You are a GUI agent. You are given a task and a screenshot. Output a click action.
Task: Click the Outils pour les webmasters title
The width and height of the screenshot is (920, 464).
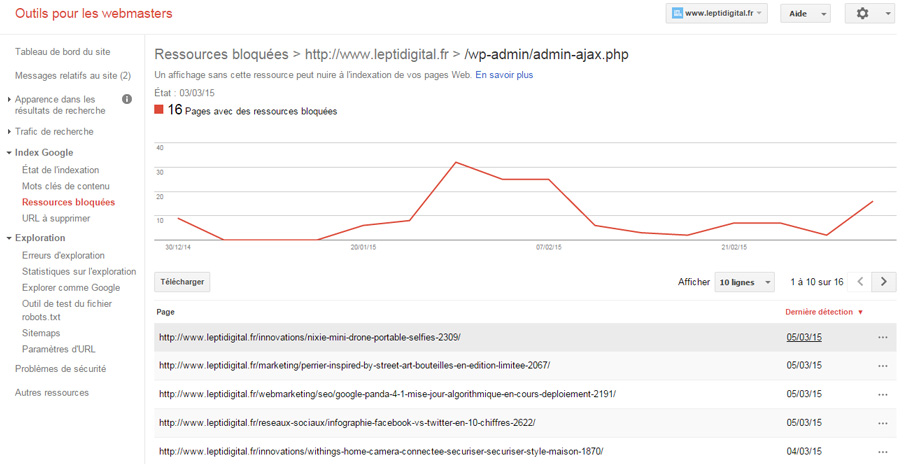click(94, 13)
